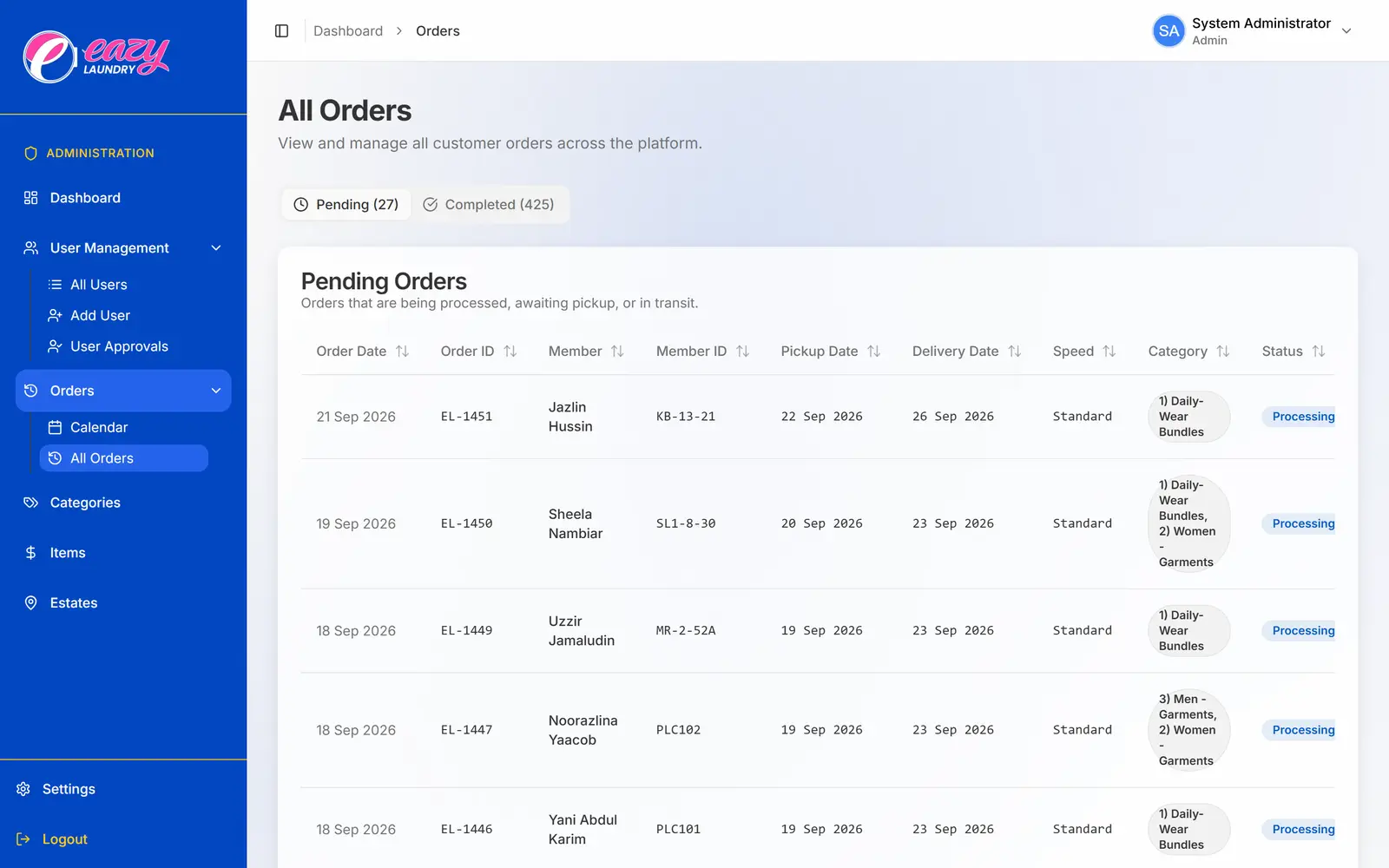
Task: Click category badge for EL-1446 row
Action: tap(1188, 830)
